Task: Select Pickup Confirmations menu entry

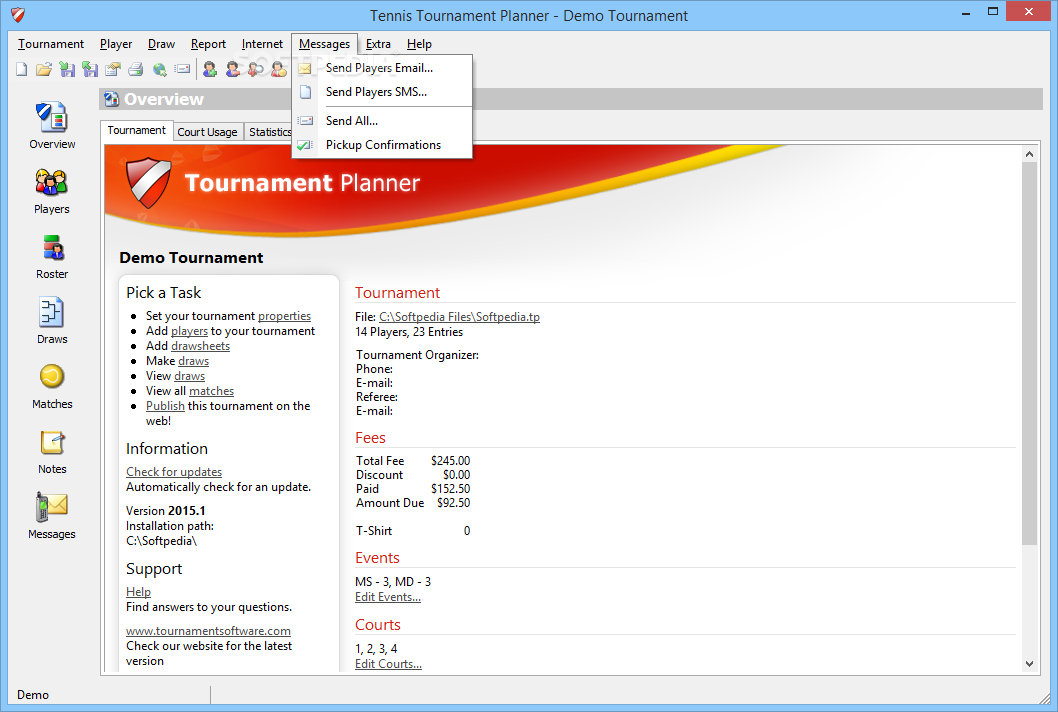Action: (x=382, y=145)
